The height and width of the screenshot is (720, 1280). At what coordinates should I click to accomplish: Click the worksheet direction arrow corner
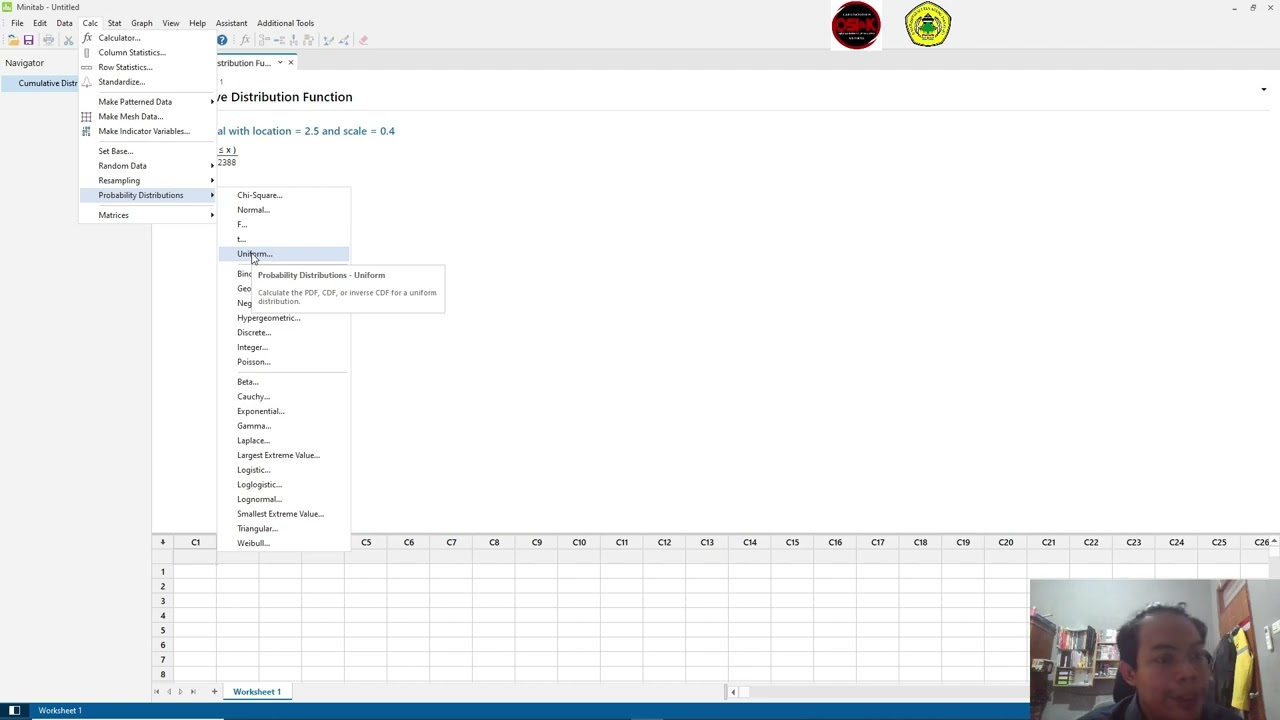click(x=162, y=542)
